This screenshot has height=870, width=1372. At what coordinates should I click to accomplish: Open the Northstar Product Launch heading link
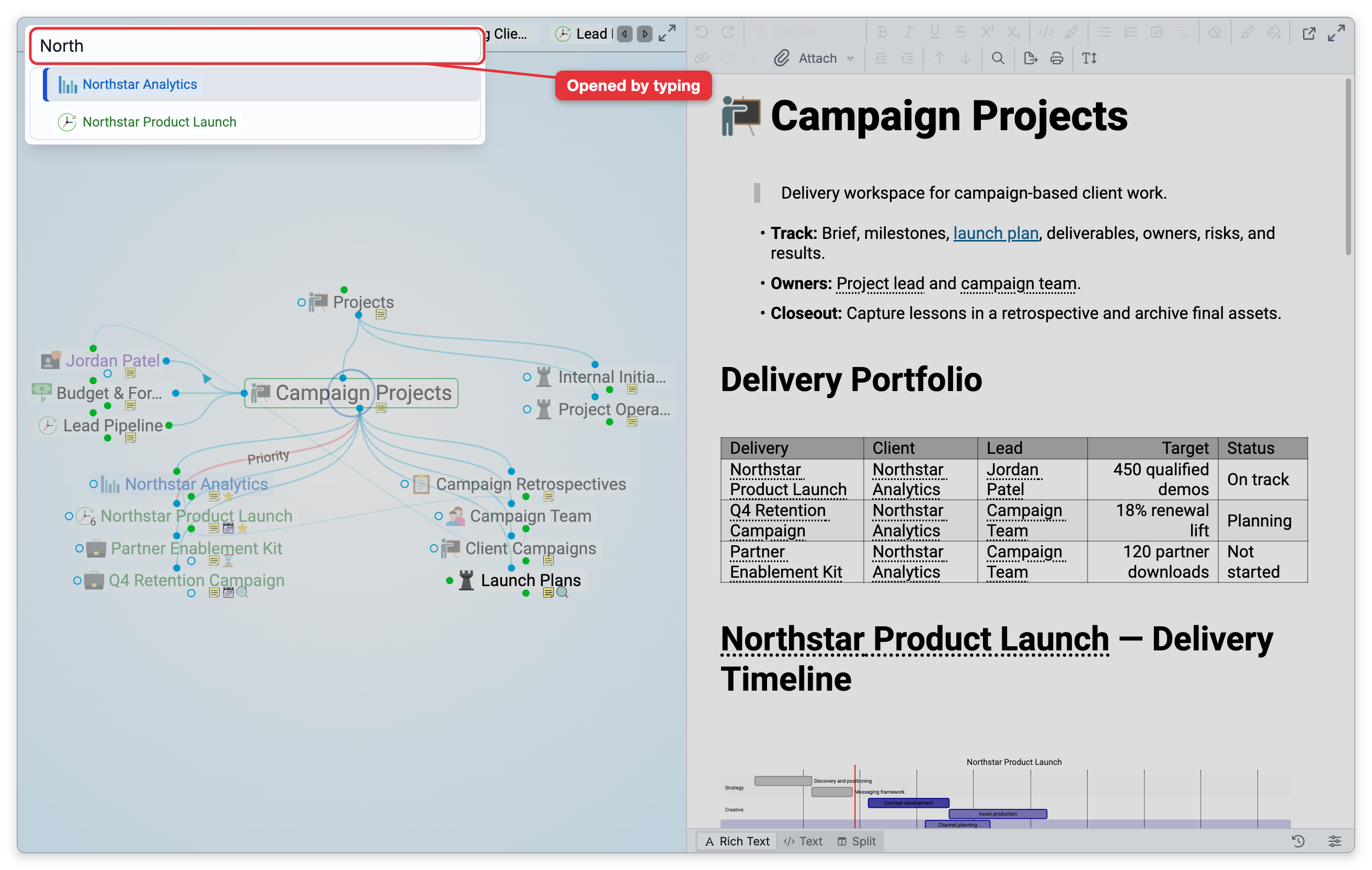point(914,639)
